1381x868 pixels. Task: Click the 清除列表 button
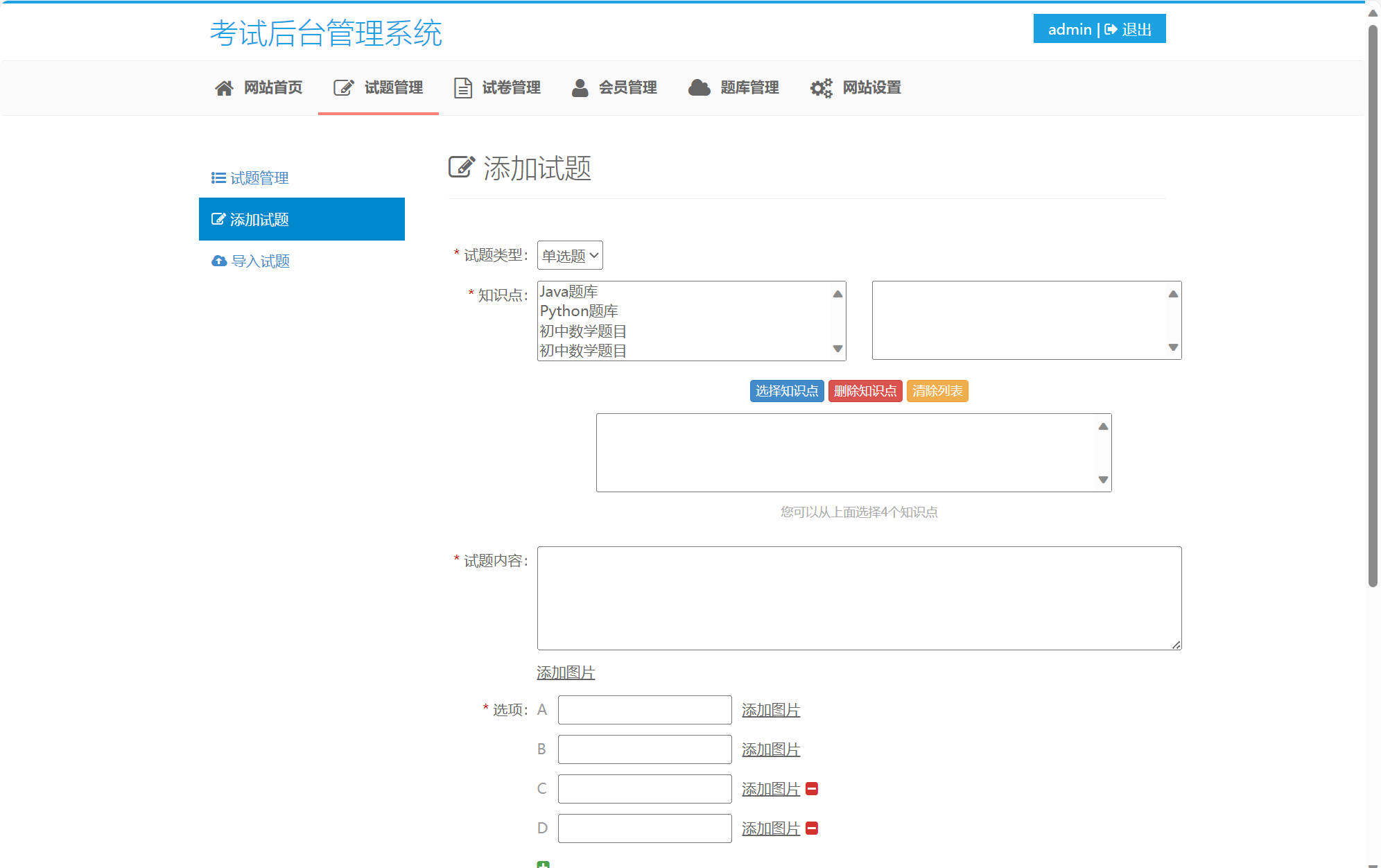(x=937, y=390)
